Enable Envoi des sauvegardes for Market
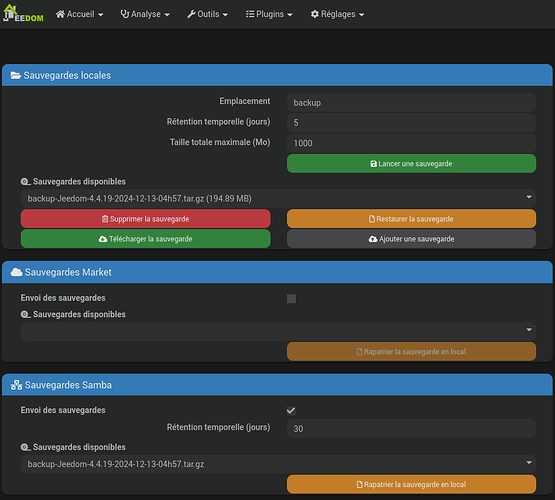This screenshot has width=555, height=500. [x=291, y=299]
